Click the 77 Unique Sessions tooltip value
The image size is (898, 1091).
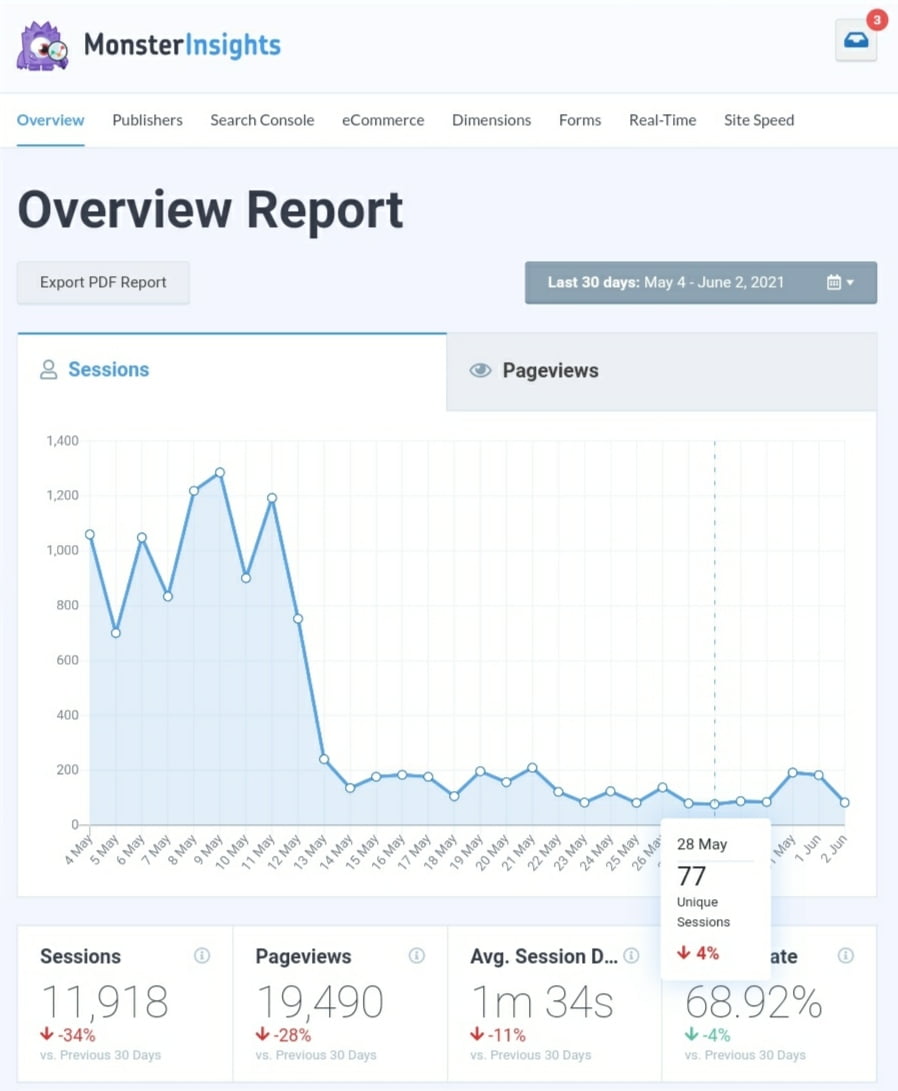(691, 876)
